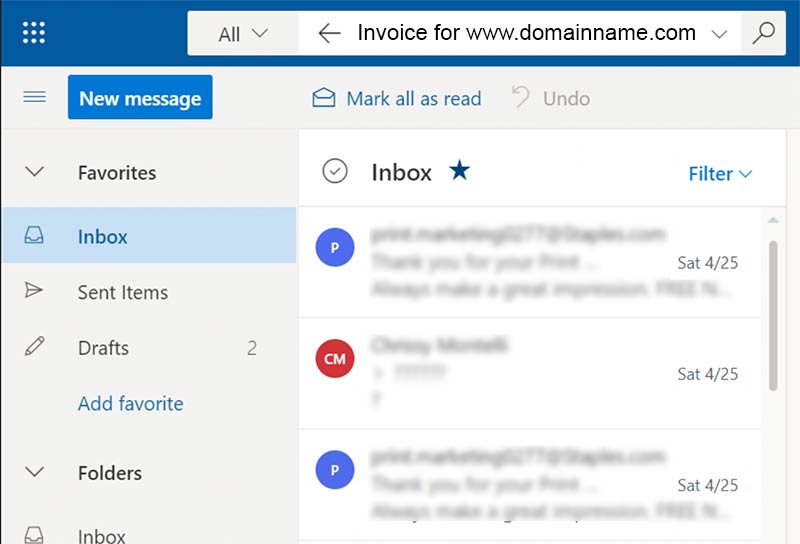This screenshot has width=800, height=544.
Task: Toggle the hamburger navigation pane icon
Action: pos(34,98)
